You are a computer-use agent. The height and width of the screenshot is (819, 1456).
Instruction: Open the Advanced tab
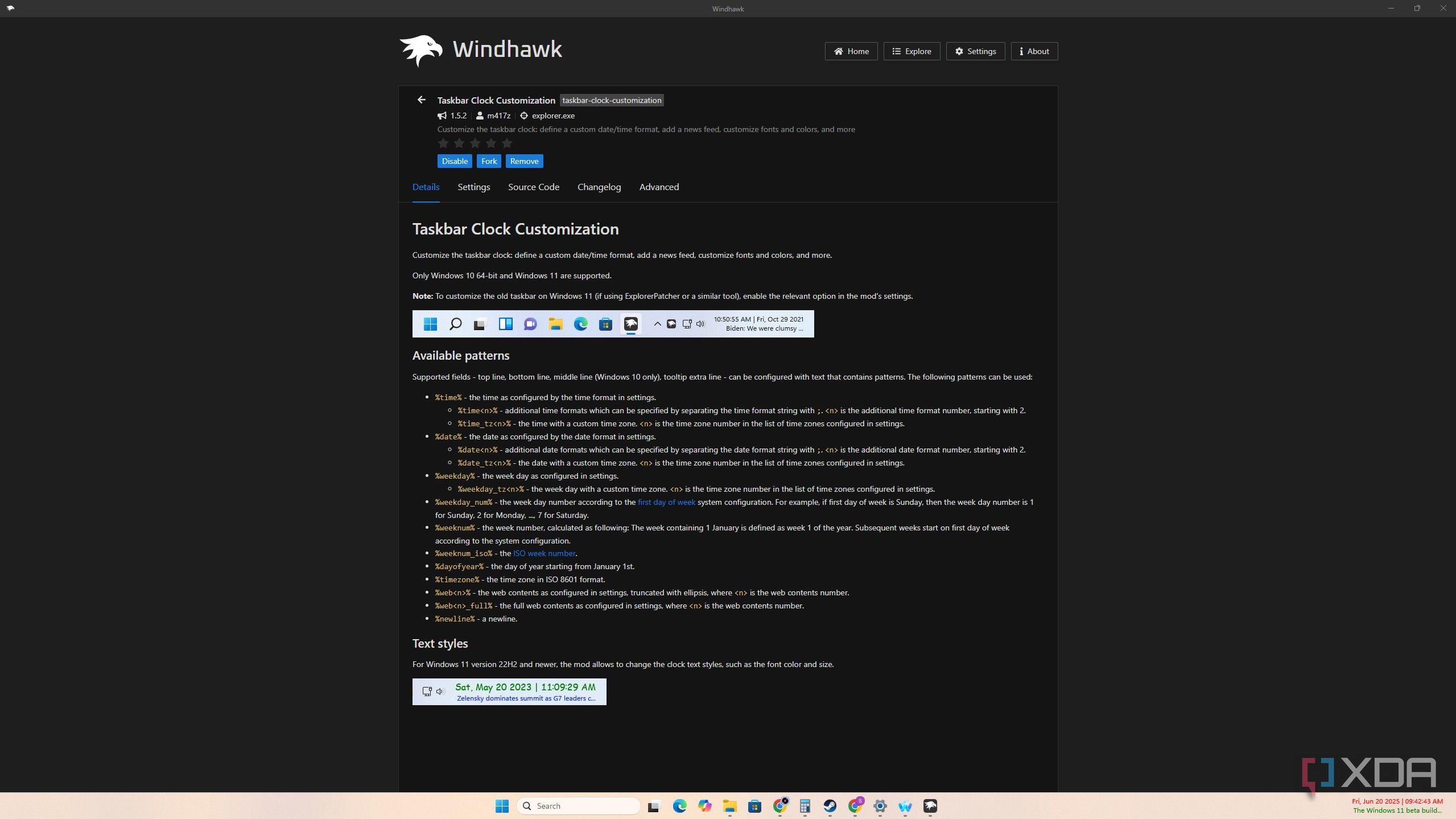(x=658, y=187)
